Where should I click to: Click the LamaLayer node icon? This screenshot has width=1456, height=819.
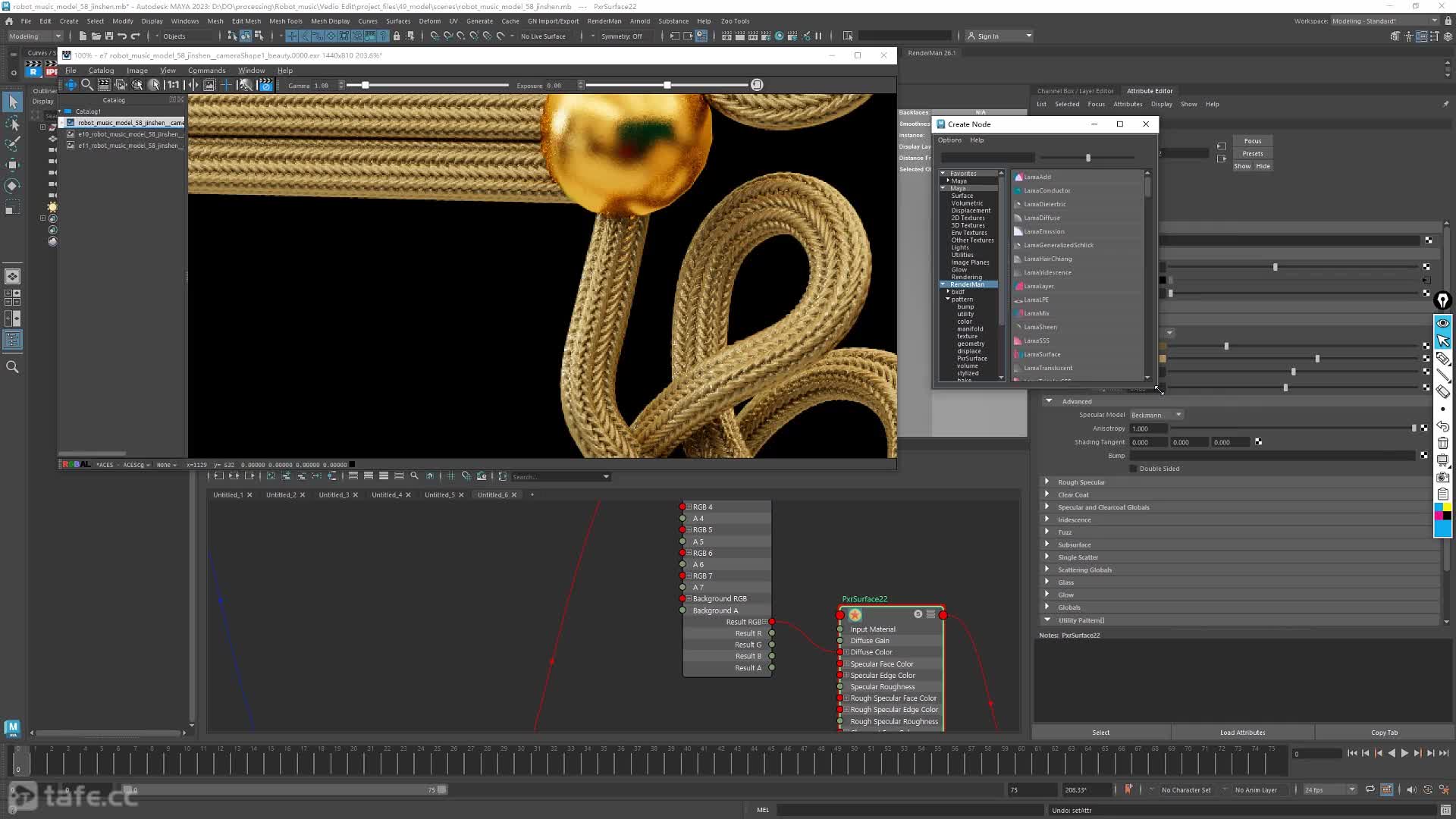coord(1018,286)
